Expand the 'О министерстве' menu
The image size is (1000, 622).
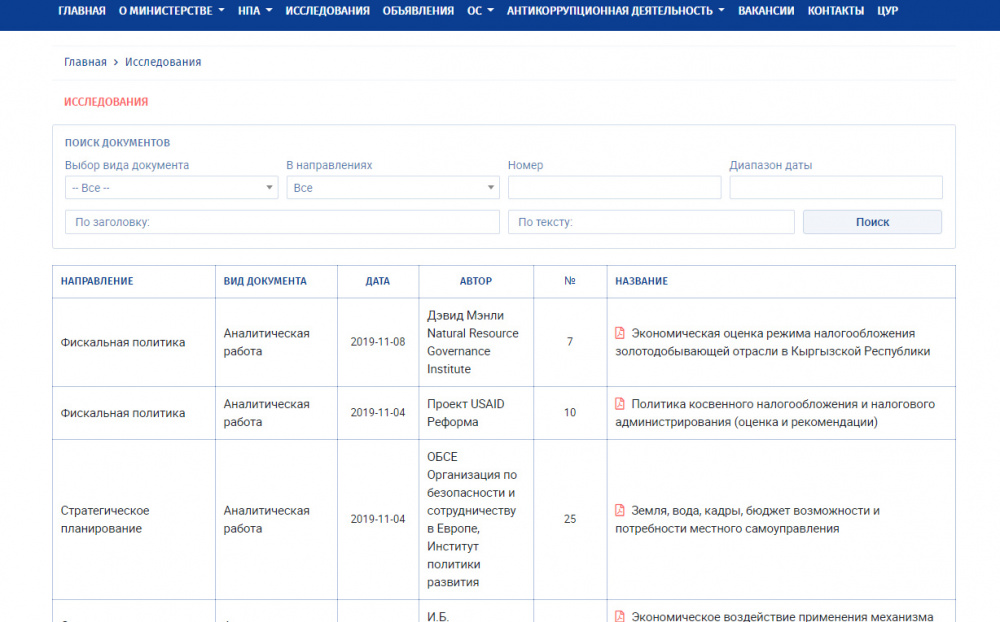tap(171, 11)
